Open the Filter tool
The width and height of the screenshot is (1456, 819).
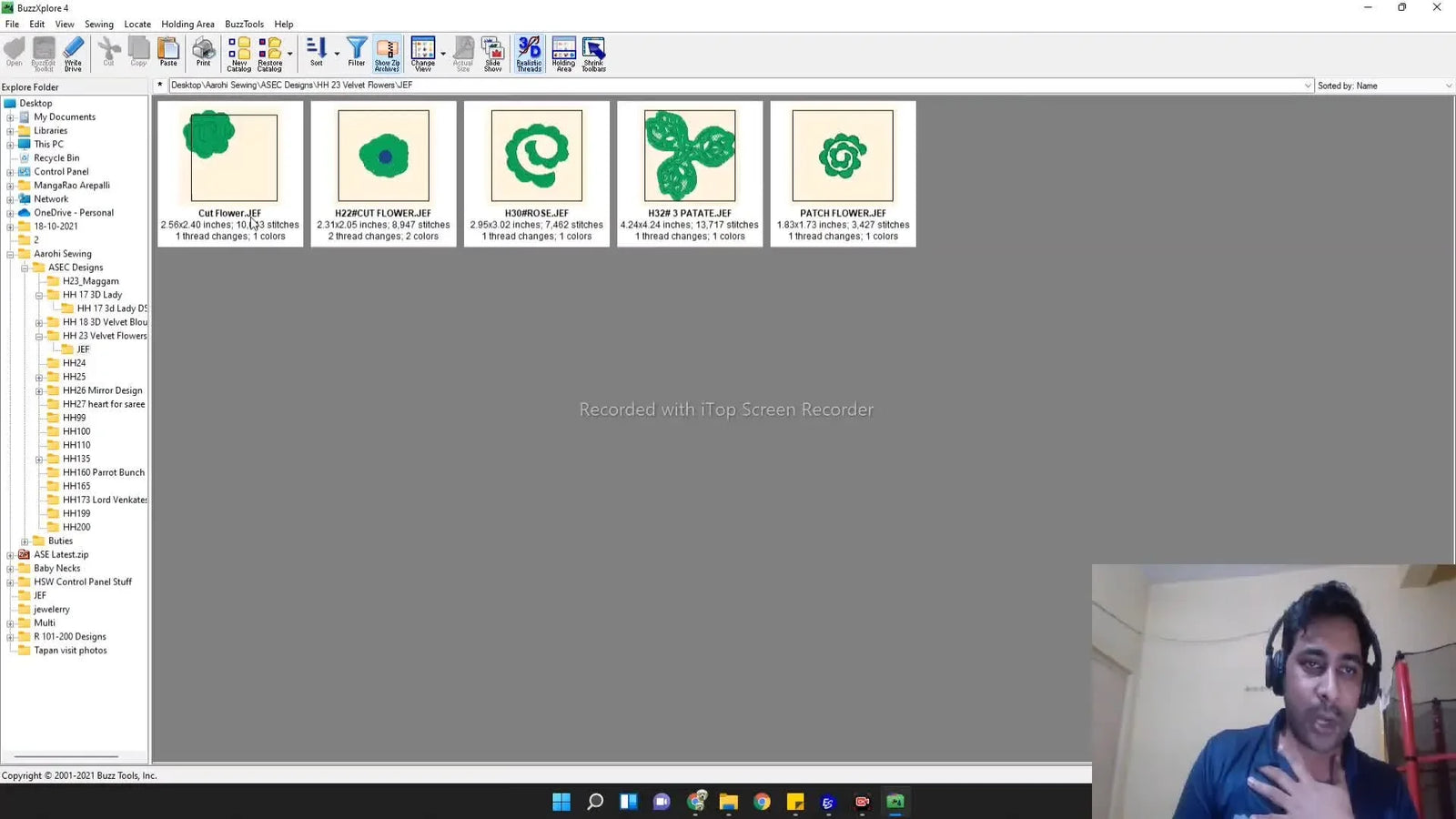coord(357,52)
